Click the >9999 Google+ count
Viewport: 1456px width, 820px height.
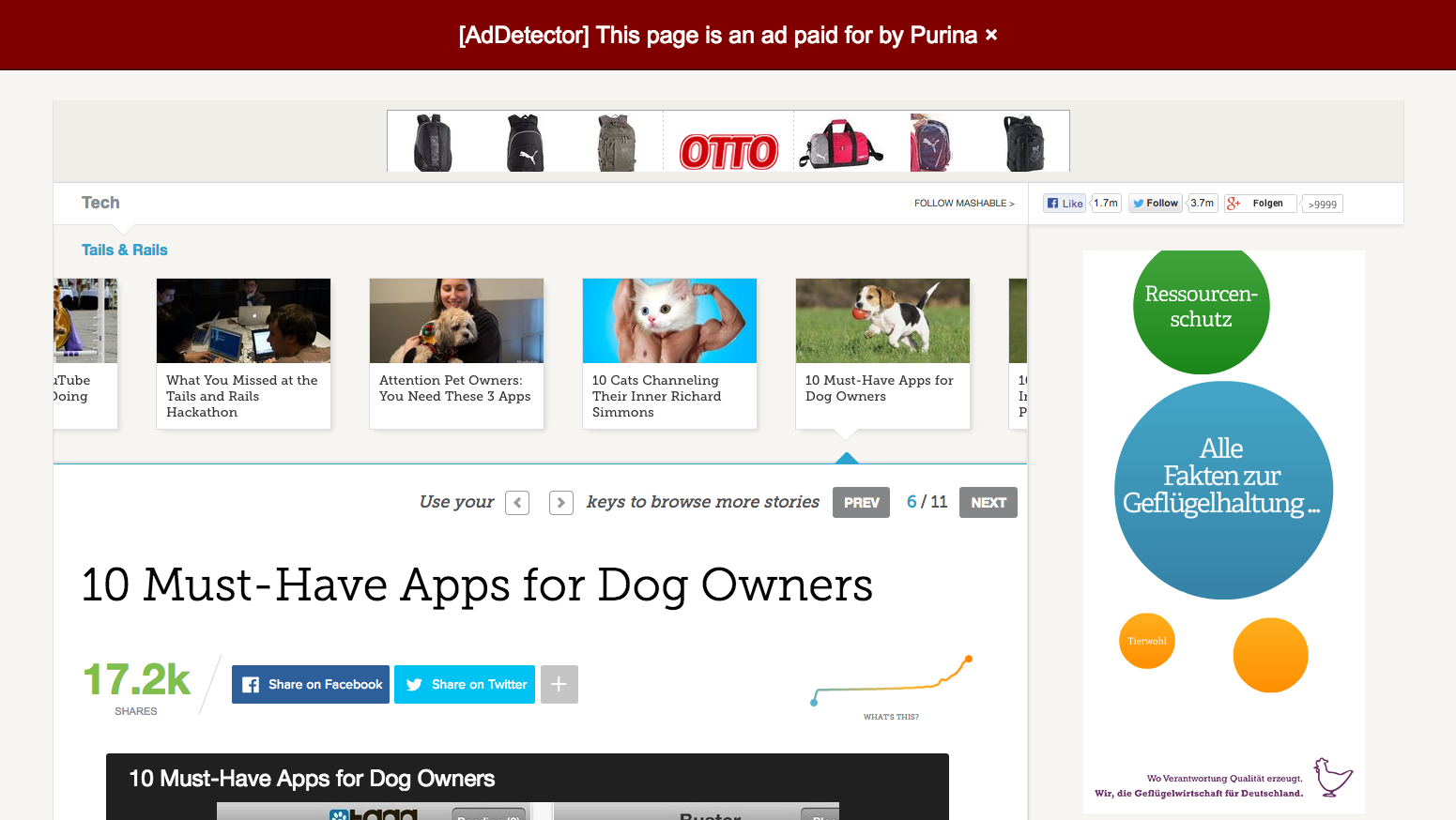click(1323, 204)
